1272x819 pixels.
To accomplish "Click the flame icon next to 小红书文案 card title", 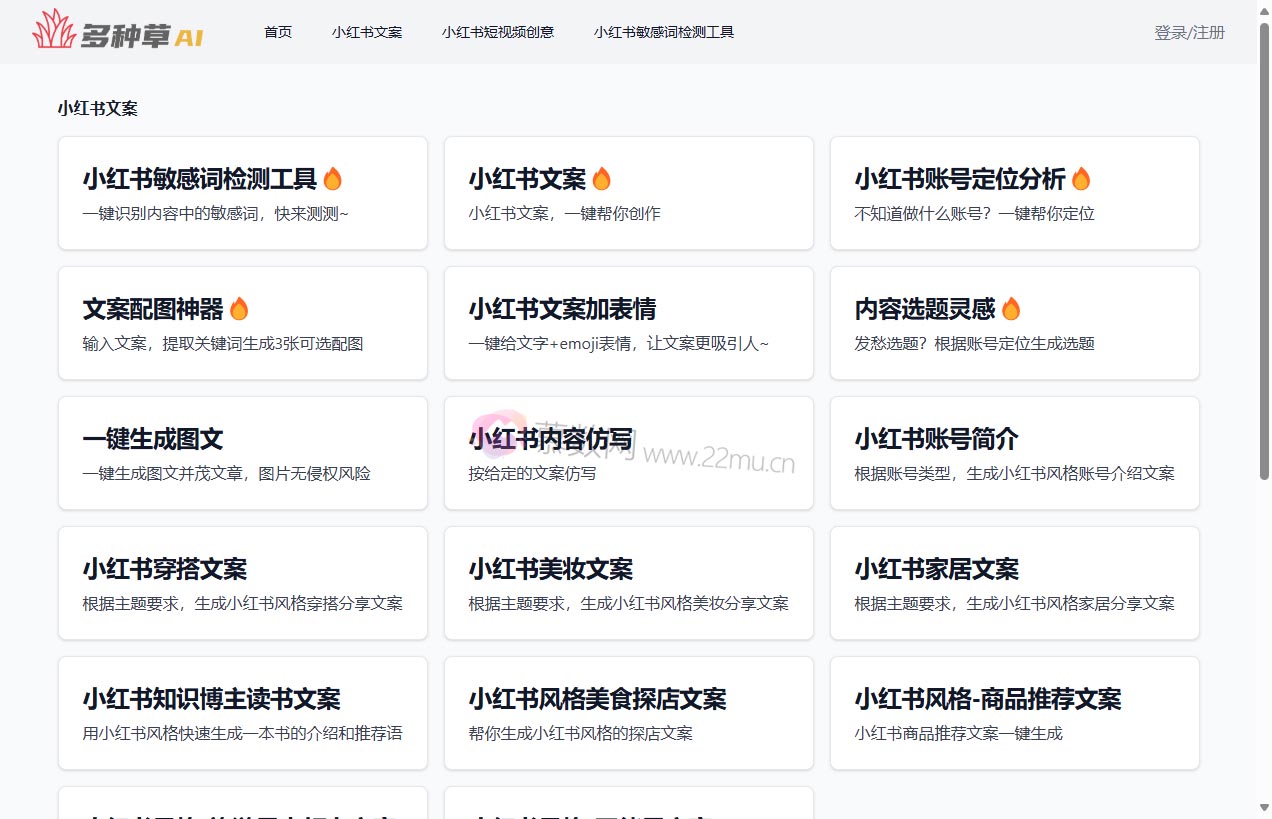I will [601, 179].
